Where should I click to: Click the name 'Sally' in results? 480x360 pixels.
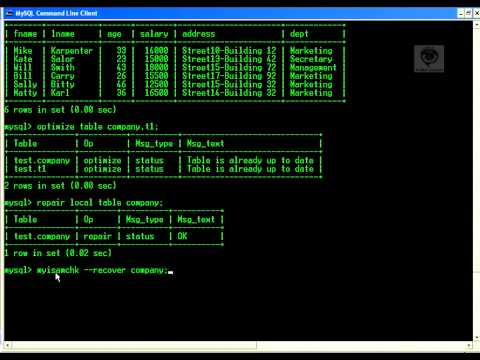pos(25,84)
